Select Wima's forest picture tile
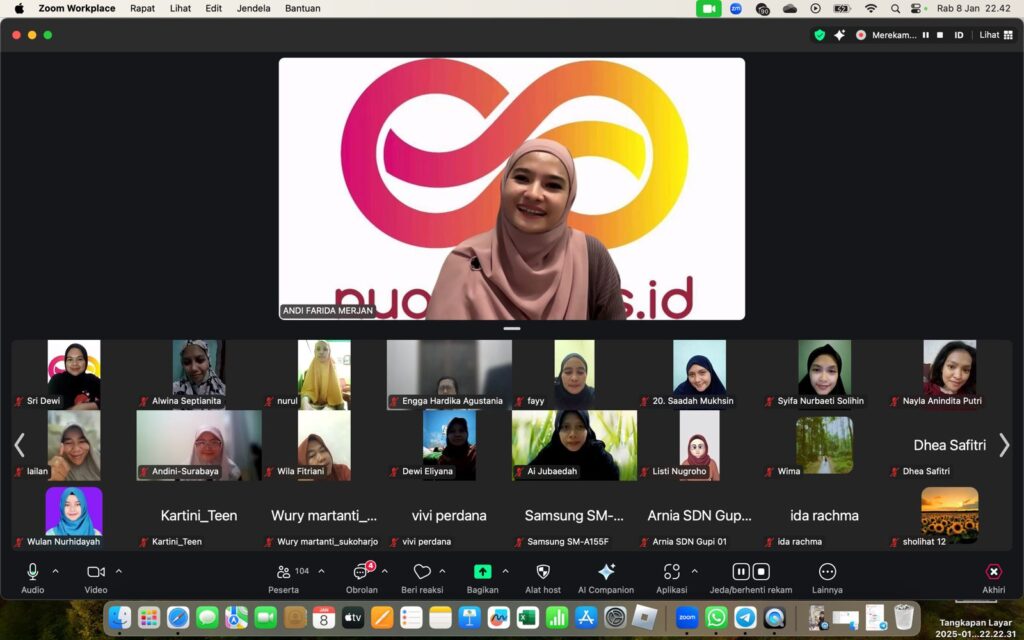The image size is (1024, 640). pyautogui.click(x=824, y=445)
